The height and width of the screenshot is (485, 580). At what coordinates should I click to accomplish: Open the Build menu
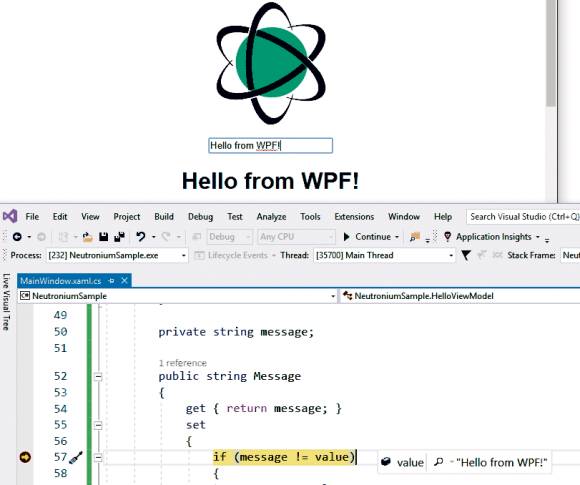[164, 216]
